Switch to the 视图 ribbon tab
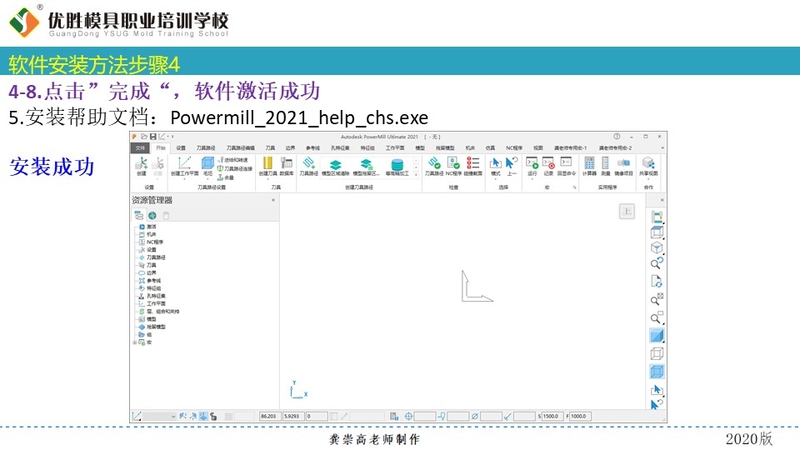800x450 pixels. tap(538, 148)
